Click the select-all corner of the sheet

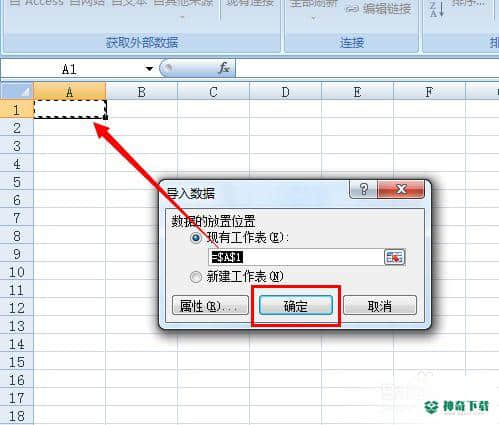coord(17,91)
